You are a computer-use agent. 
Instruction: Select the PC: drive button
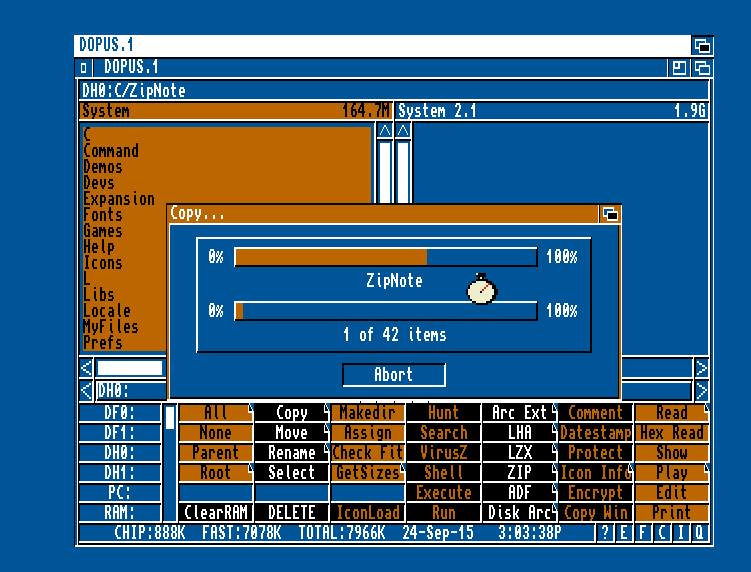pos(120,492)
